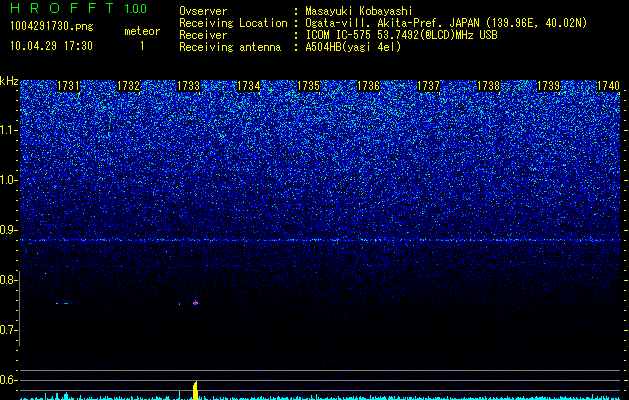Click the 1.1 kHz axis label
Viewport: 629px width, 400px height.
click(9, 130)
